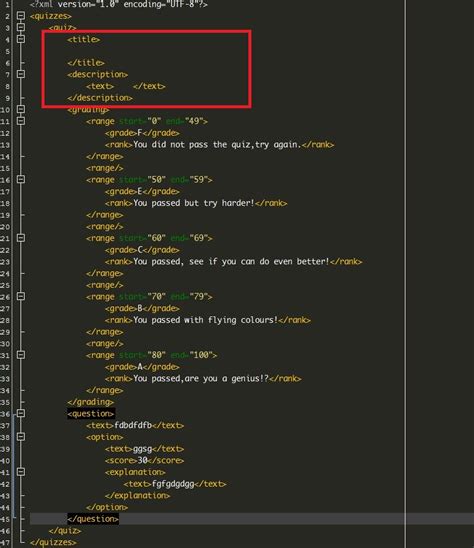474x548 pixels.
Task: Collapse the <grading> section fold marker
Action: click(21, 109)
